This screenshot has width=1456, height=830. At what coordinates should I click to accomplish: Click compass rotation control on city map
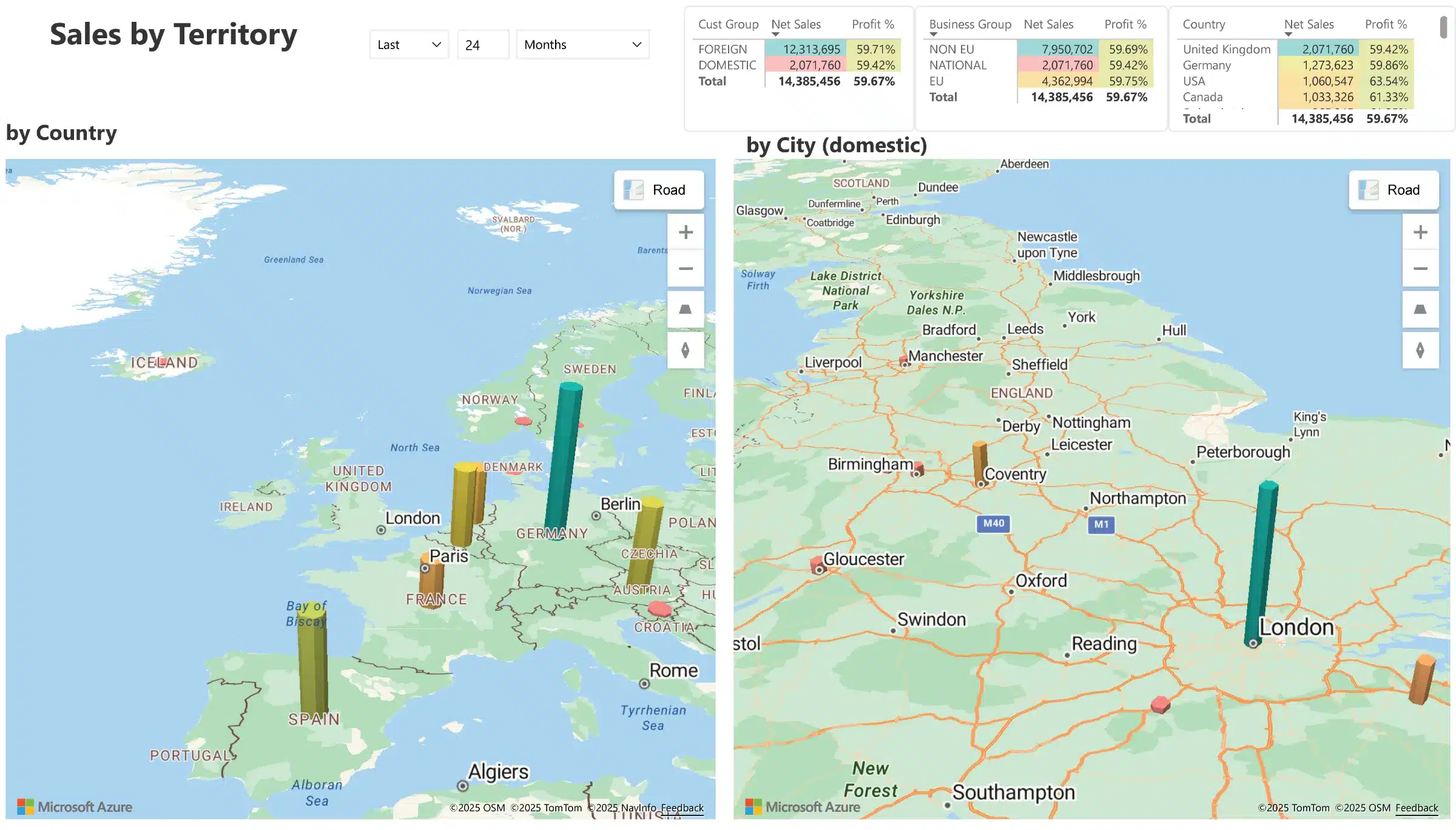pyautogui.click(x=1420, y=350)
